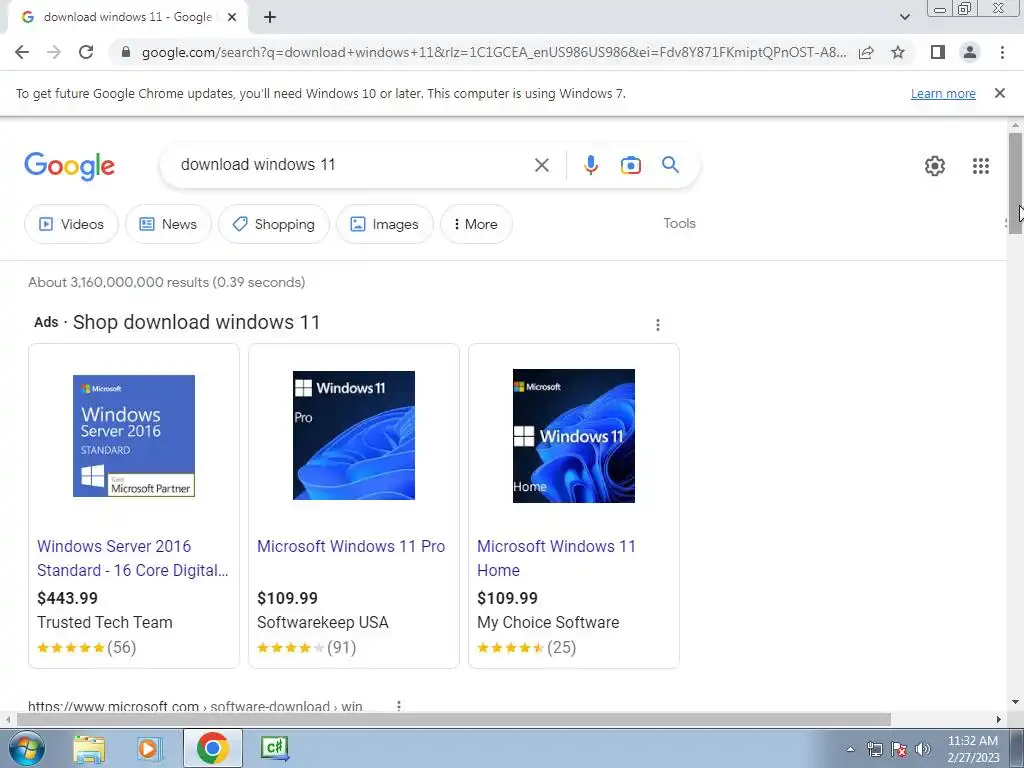
Task: Open Windows Explorer from taskbar
Action: (89, 748)
